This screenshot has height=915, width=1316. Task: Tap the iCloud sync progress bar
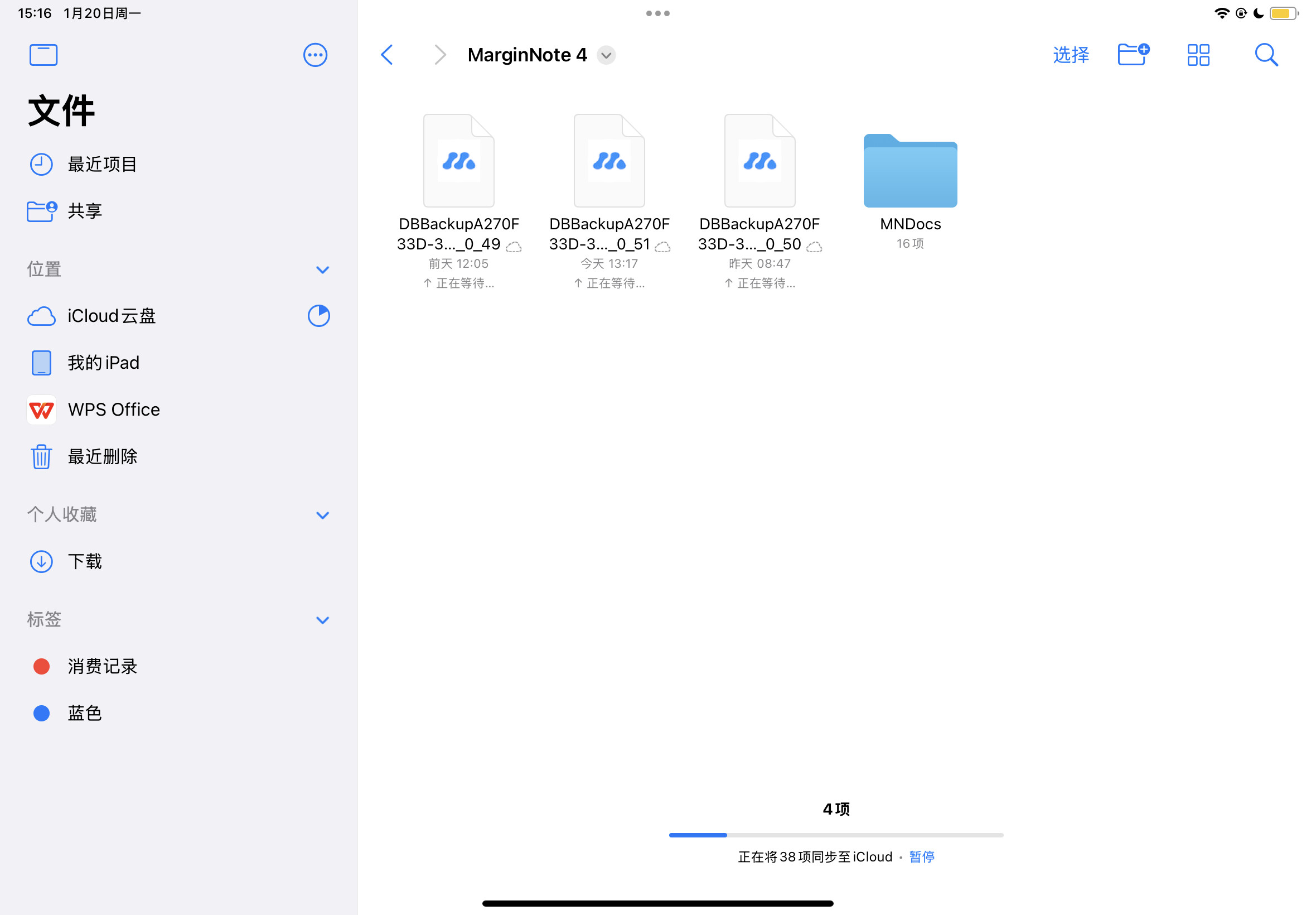tap(836, 835)
